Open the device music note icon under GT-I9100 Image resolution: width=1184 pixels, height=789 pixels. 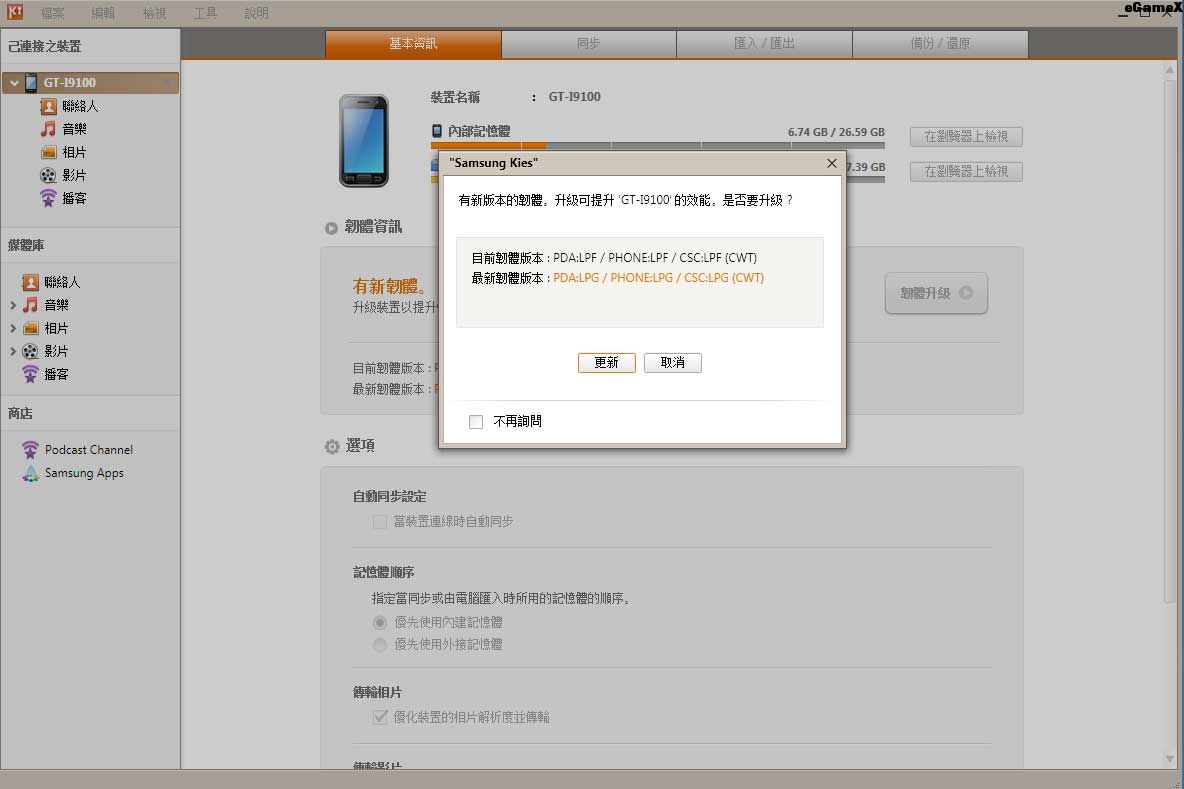point(48,129)
